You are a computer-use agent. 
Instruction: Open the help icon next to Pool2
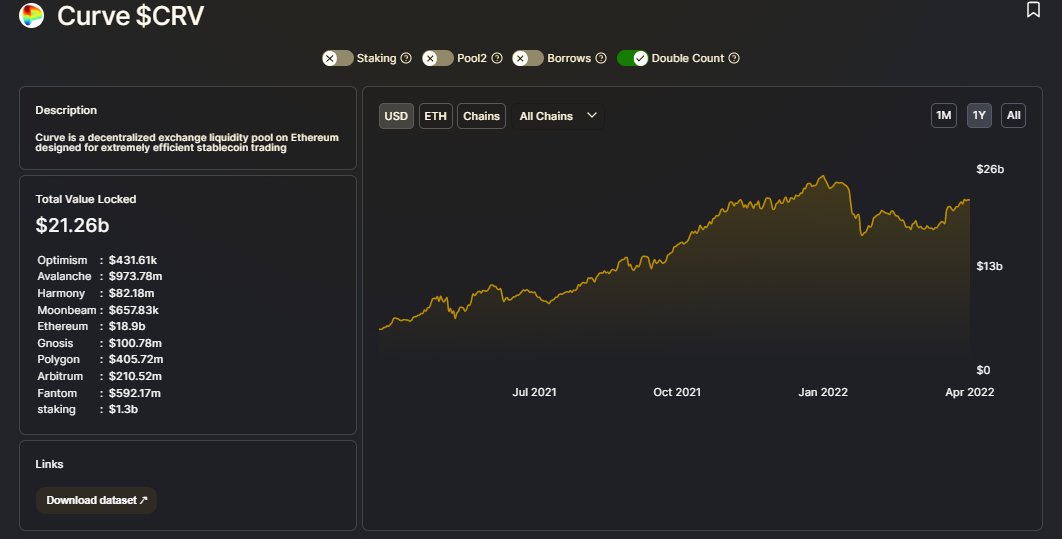[x=496, y=58]
